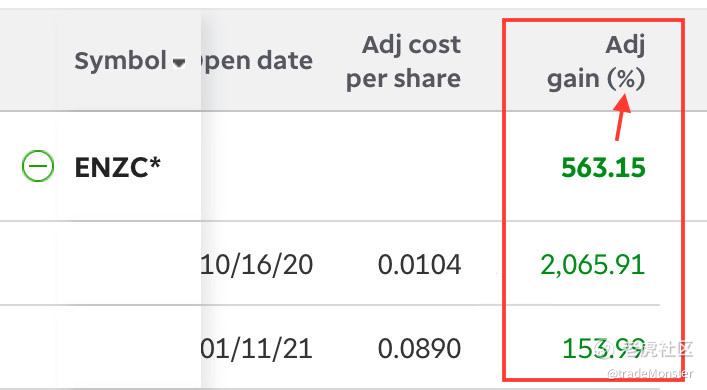Image resolution: width=707 pixels, height=390 pixels.
Task: Select Adj cost per share header
Action: point(404,61)
